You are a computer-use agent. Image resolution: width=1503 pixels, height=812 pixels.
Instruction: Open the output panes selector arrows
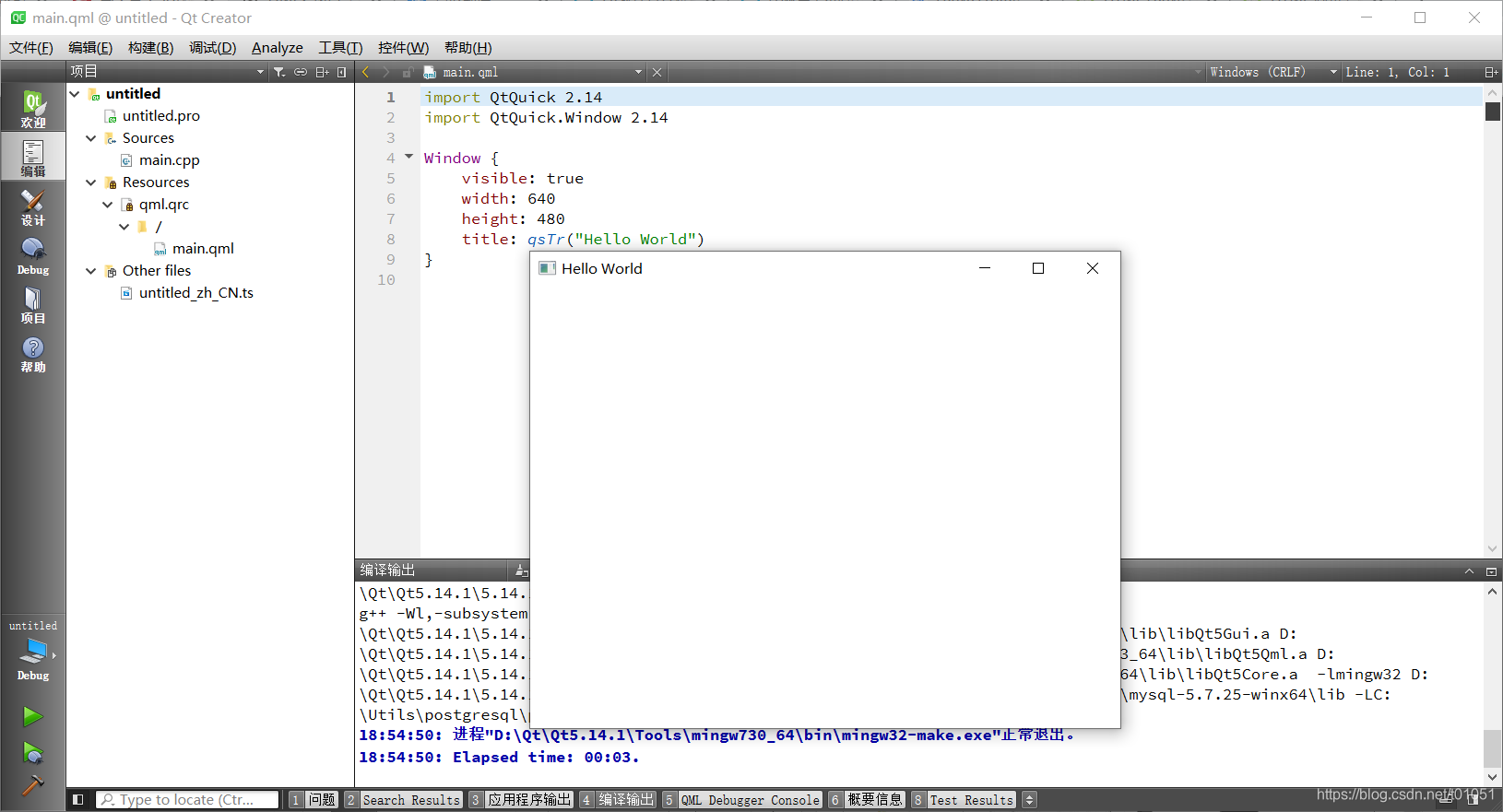tap(1030, 800)
